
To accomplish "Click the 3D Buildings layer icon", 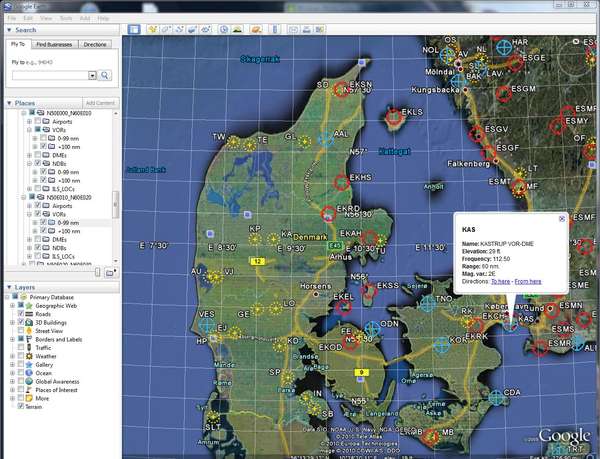I will pos(29,322).
